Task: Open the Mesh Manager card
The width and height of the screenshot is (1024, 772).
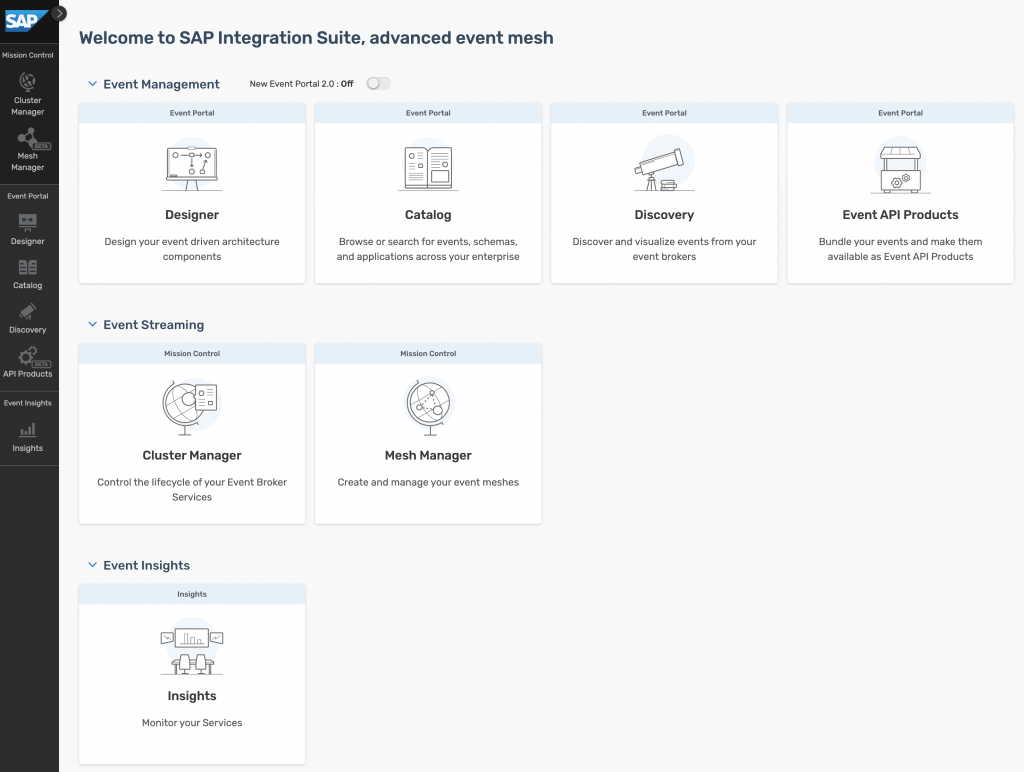Action: [428, 434]
